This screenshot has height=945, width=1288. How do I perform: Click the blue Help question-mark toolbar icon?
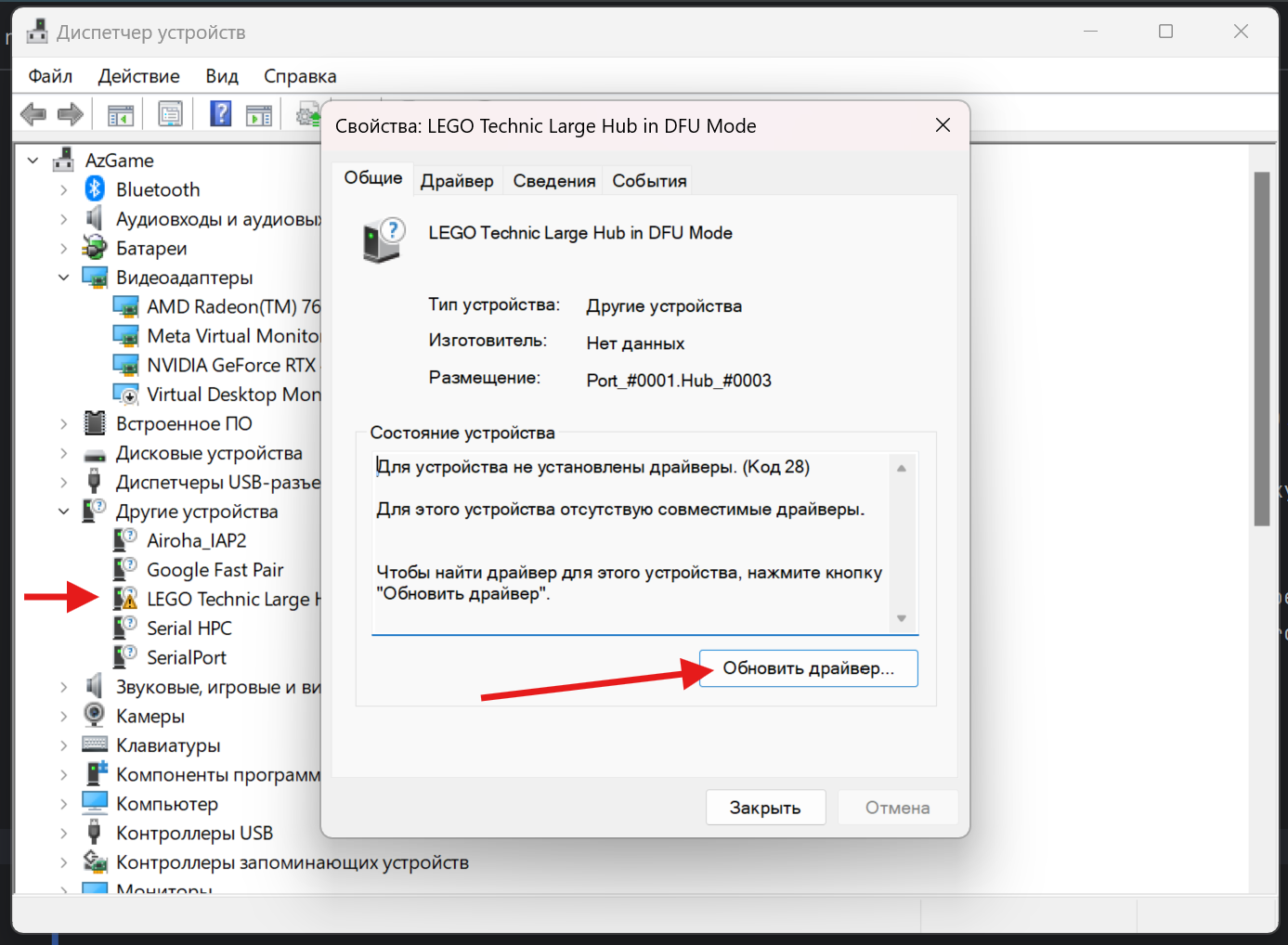[221, 114]
